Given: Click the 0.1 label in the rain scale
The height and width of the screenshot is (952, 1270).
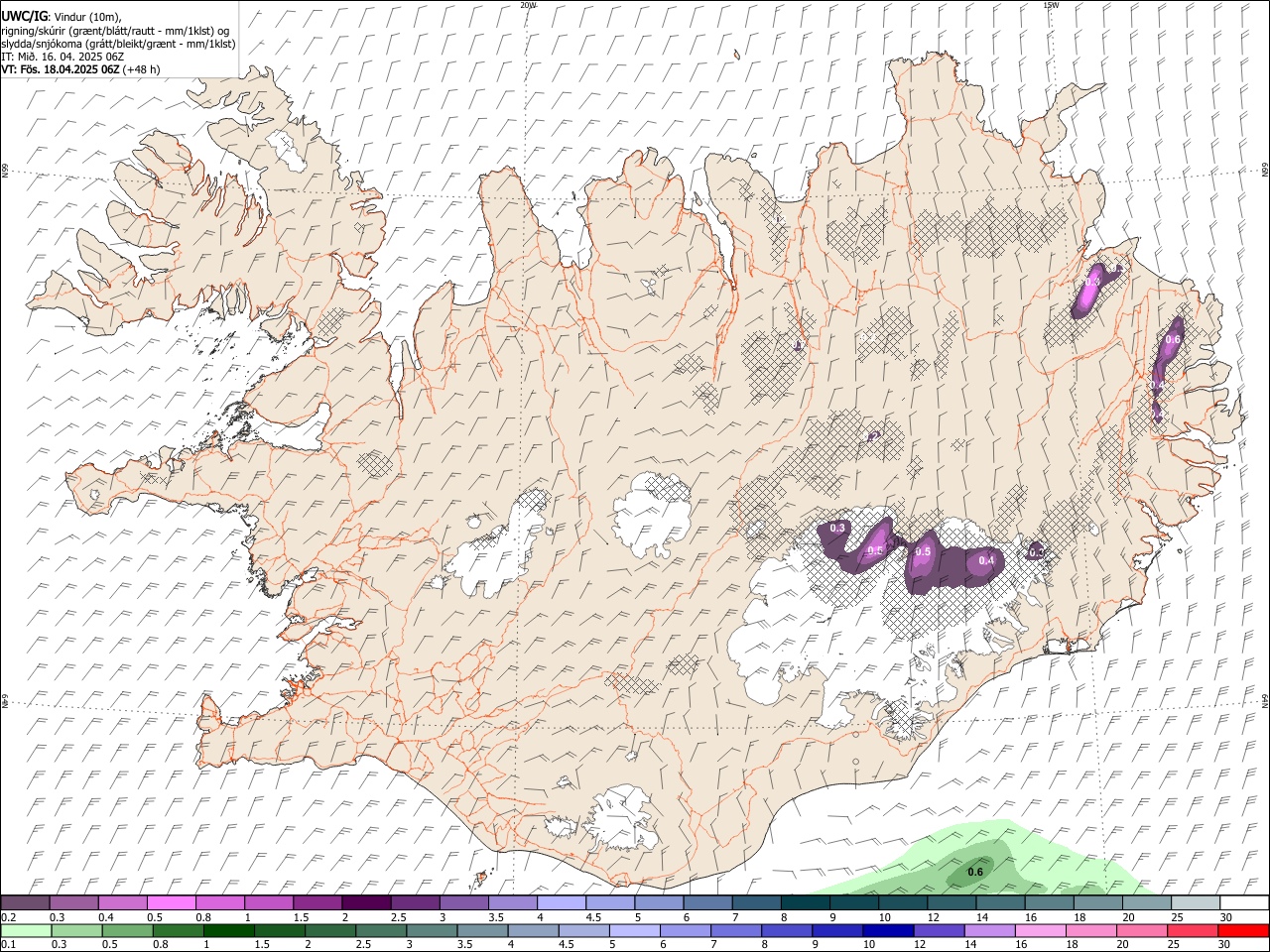Looking at the screenshot, I should click(9, 944).
